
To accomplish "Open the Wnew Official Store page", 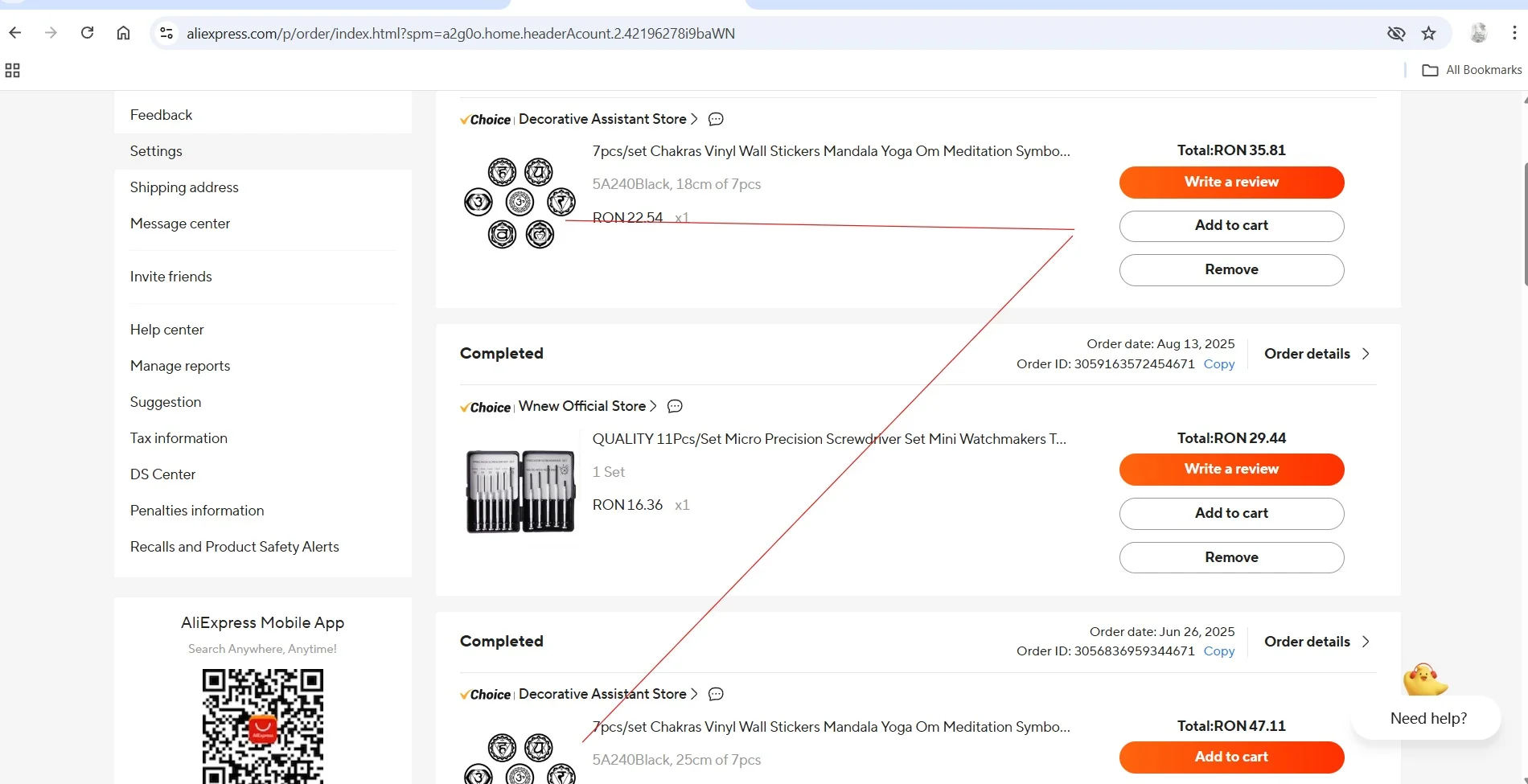I will coord(588,406).
